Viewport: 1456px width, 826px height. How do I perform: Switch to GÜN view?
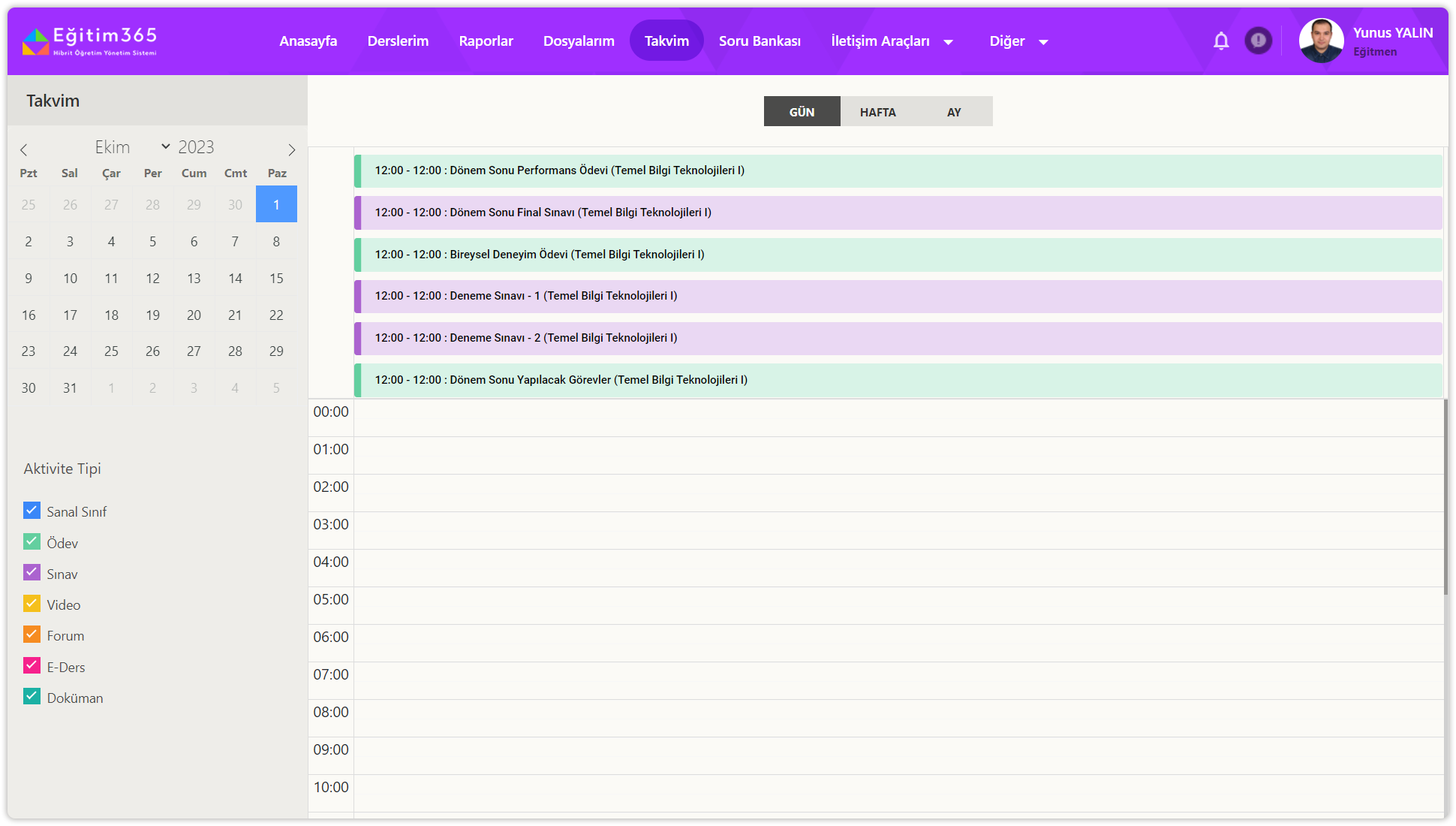[802, 111]
